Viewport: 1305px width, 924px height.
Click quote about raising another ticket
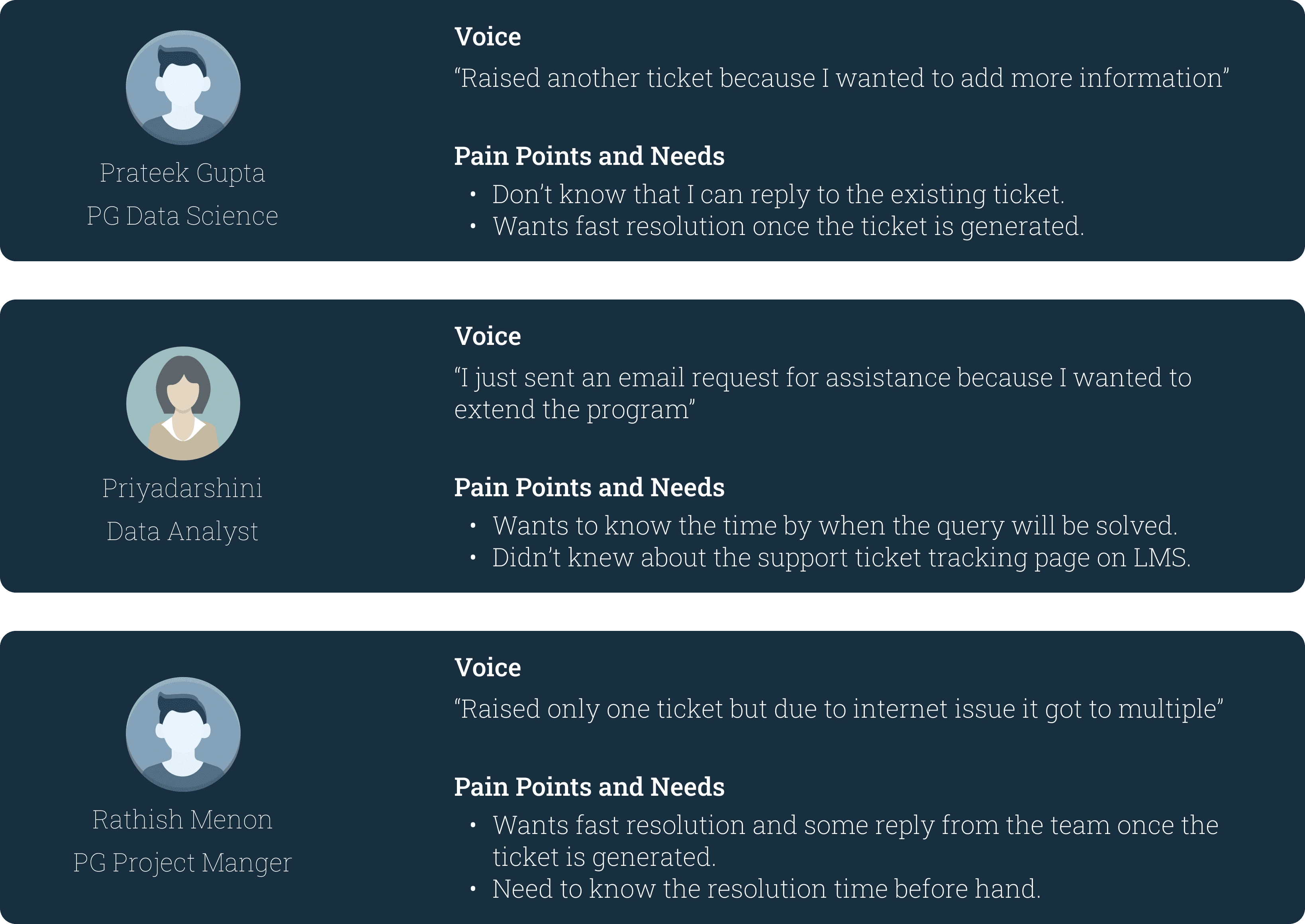point(842,78)
